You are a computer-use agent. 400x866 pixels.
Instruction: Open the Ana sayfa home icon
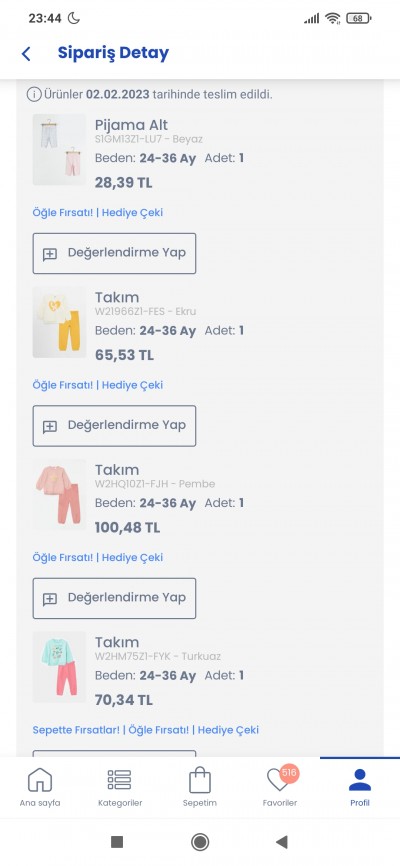40,780
